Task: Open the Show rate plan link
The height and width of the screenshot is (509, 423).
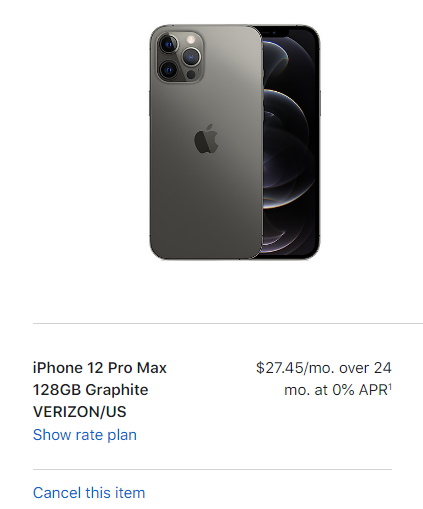Action: 85,435
